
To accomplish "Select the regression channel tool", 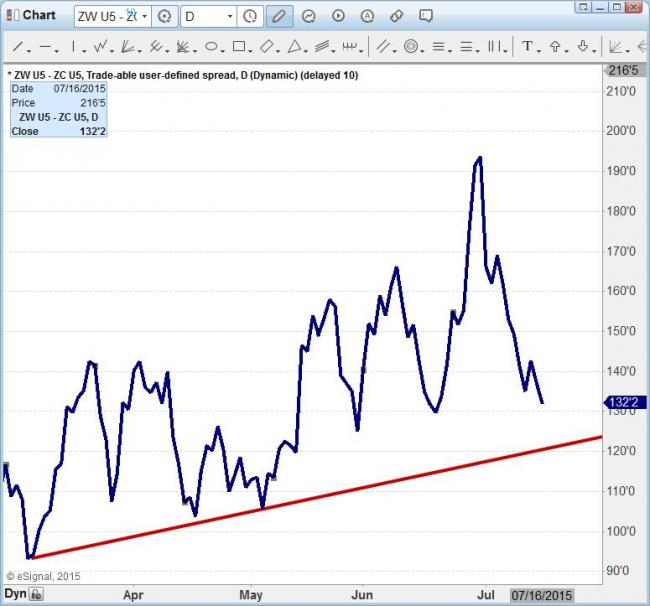I will [322, 46].
